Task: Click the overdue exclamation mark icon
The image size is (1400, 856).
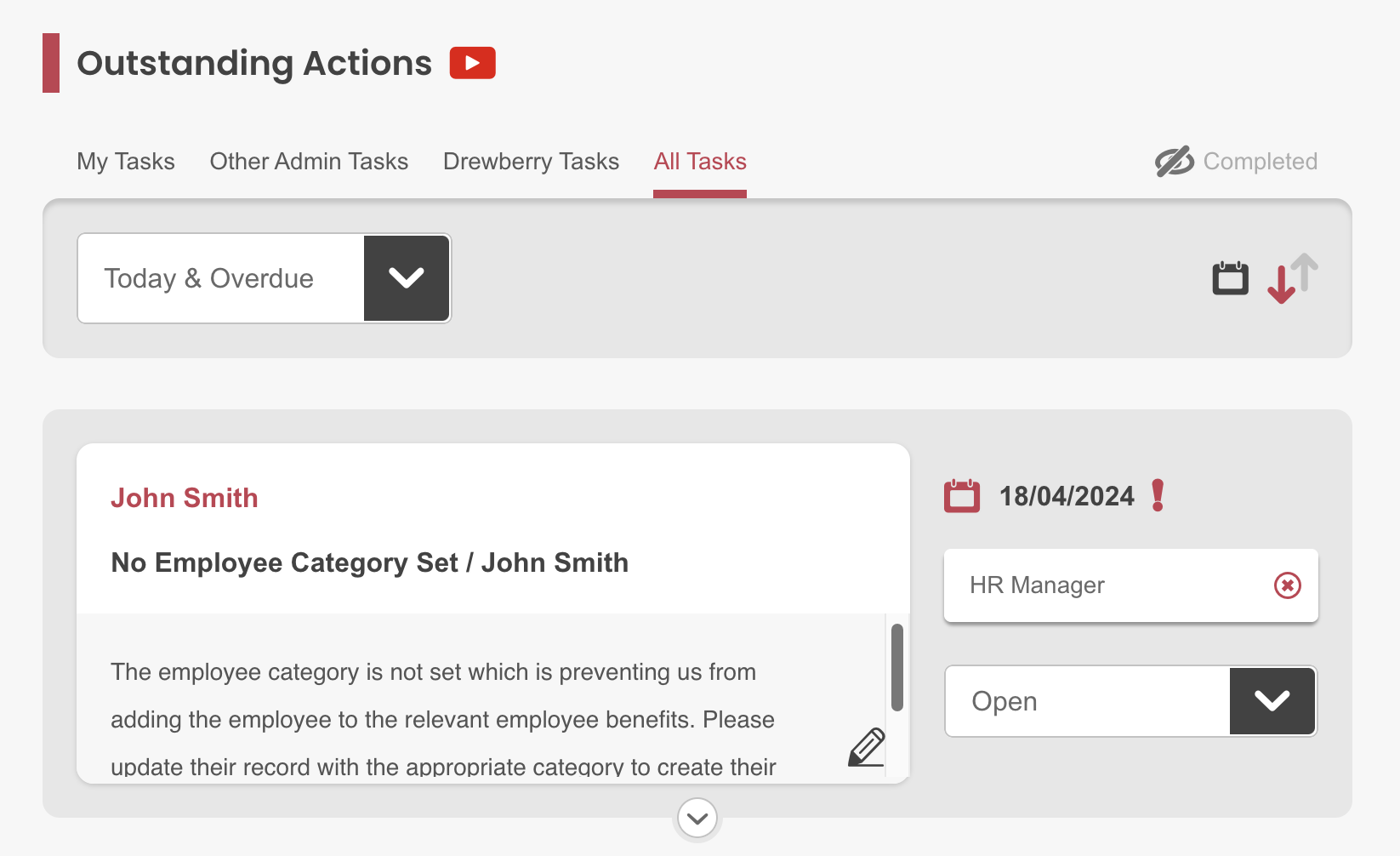Action: pyautogui.click(x=1158, y=495)
